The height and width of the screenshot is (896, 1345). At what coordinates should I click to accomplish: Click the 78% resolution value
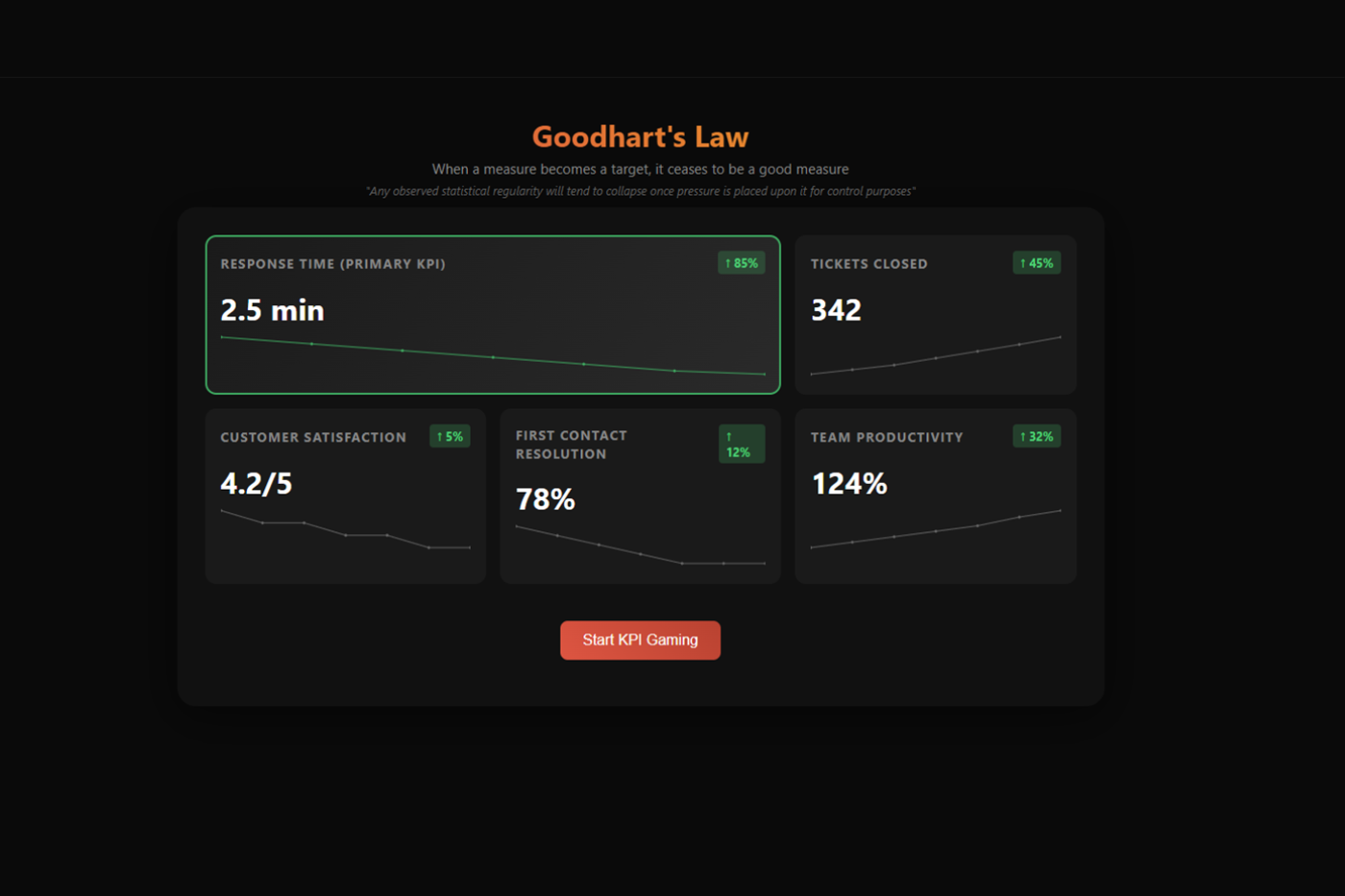(x=545, y=499)
